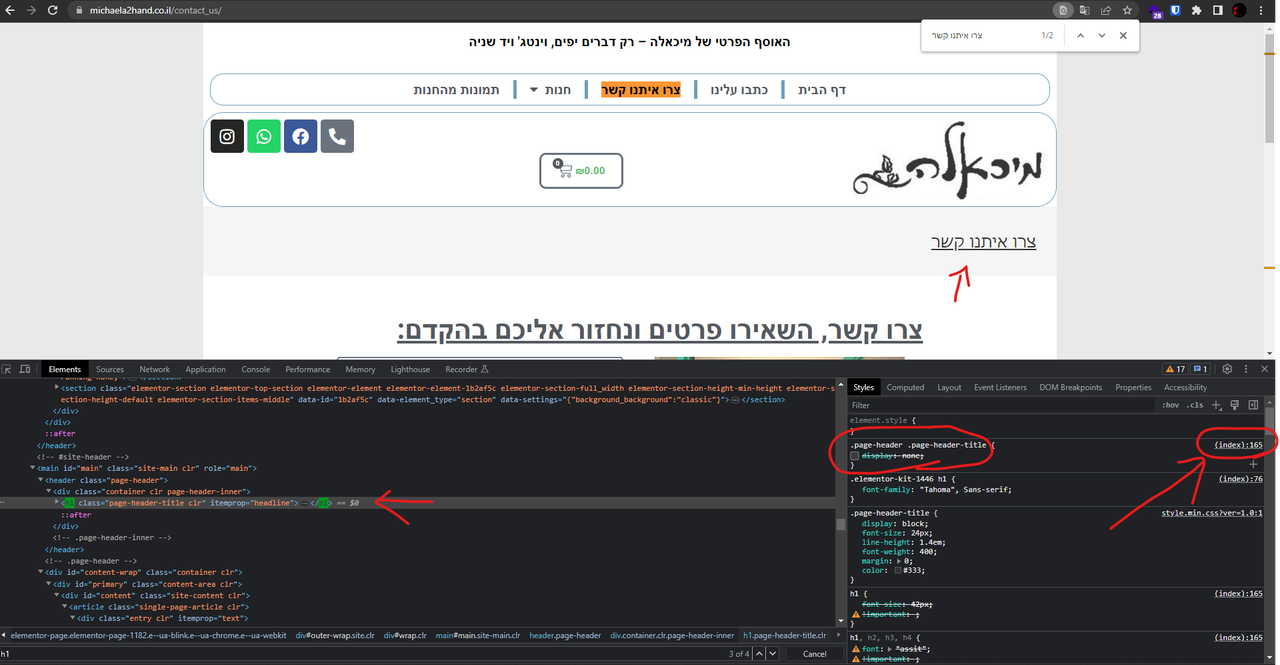Toggle the :hov element state button
Image resolution: width=1280 pixels, height=665 pixels.
click(1170, 405)
